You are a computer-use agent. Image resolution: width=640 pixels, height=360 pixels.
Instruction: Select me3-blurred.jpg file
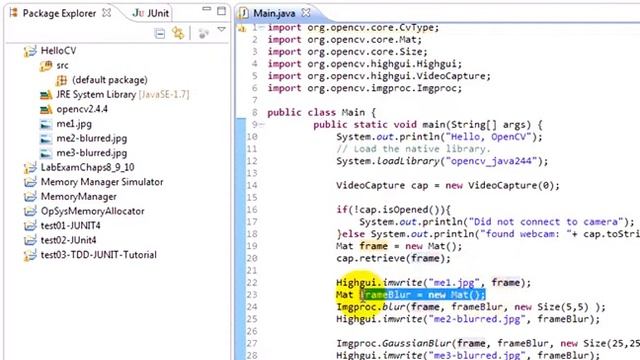91,153
